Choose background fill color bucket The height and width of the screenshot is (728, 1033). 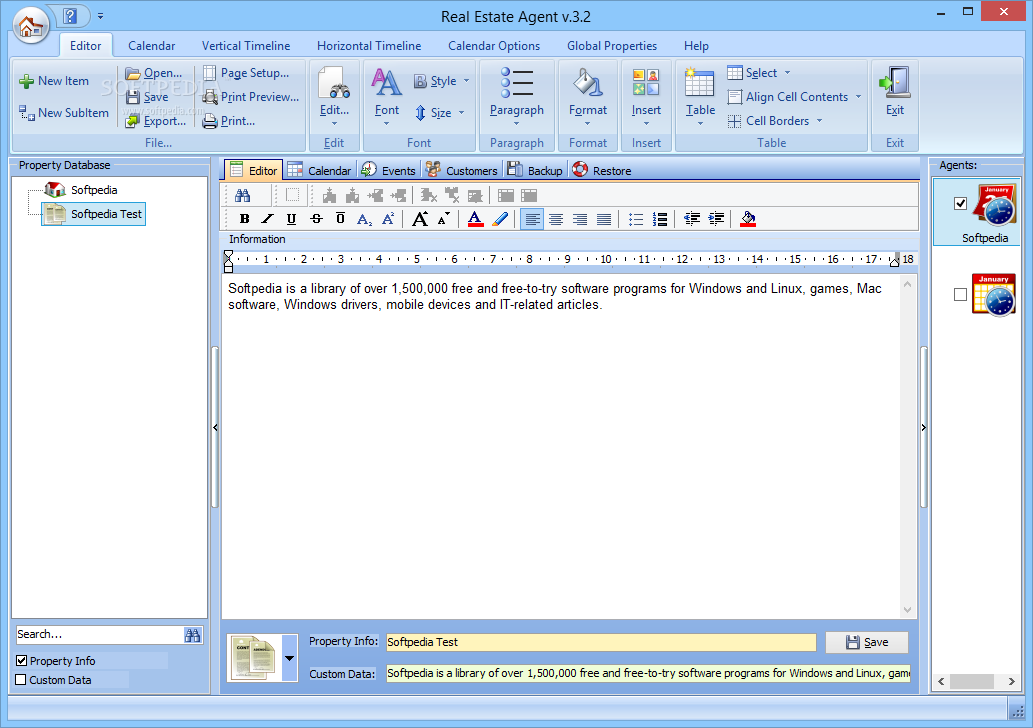tap(748, 219)
